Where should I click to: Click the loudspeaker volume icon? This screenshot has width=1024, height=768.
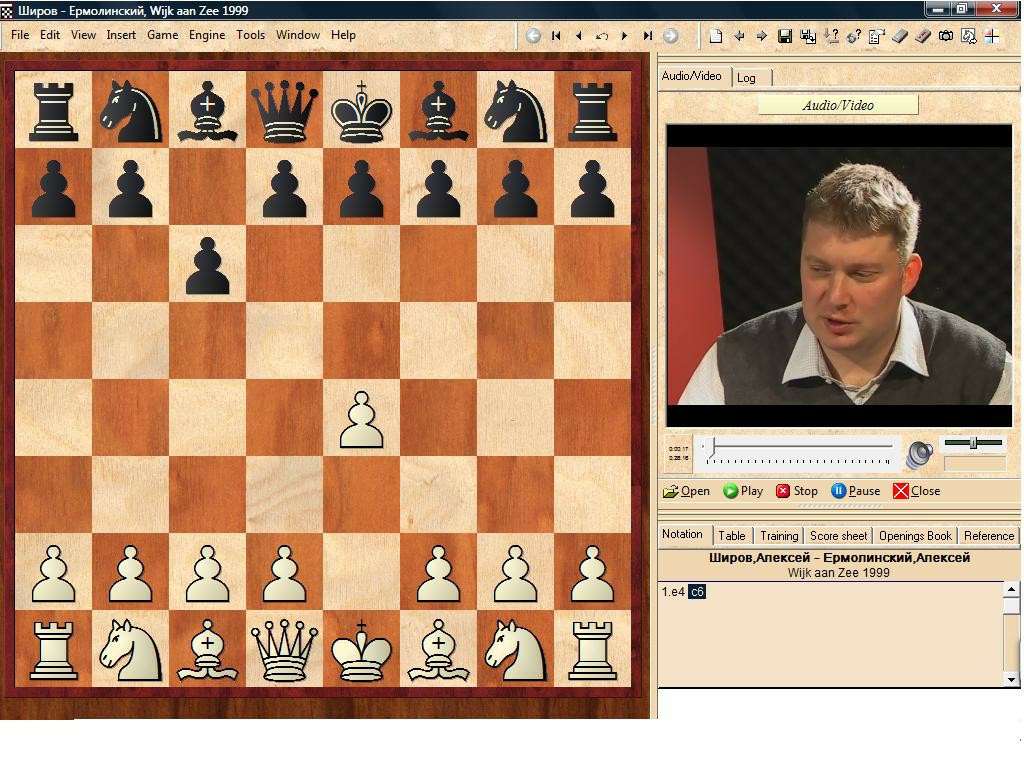[x=920, y=455]
